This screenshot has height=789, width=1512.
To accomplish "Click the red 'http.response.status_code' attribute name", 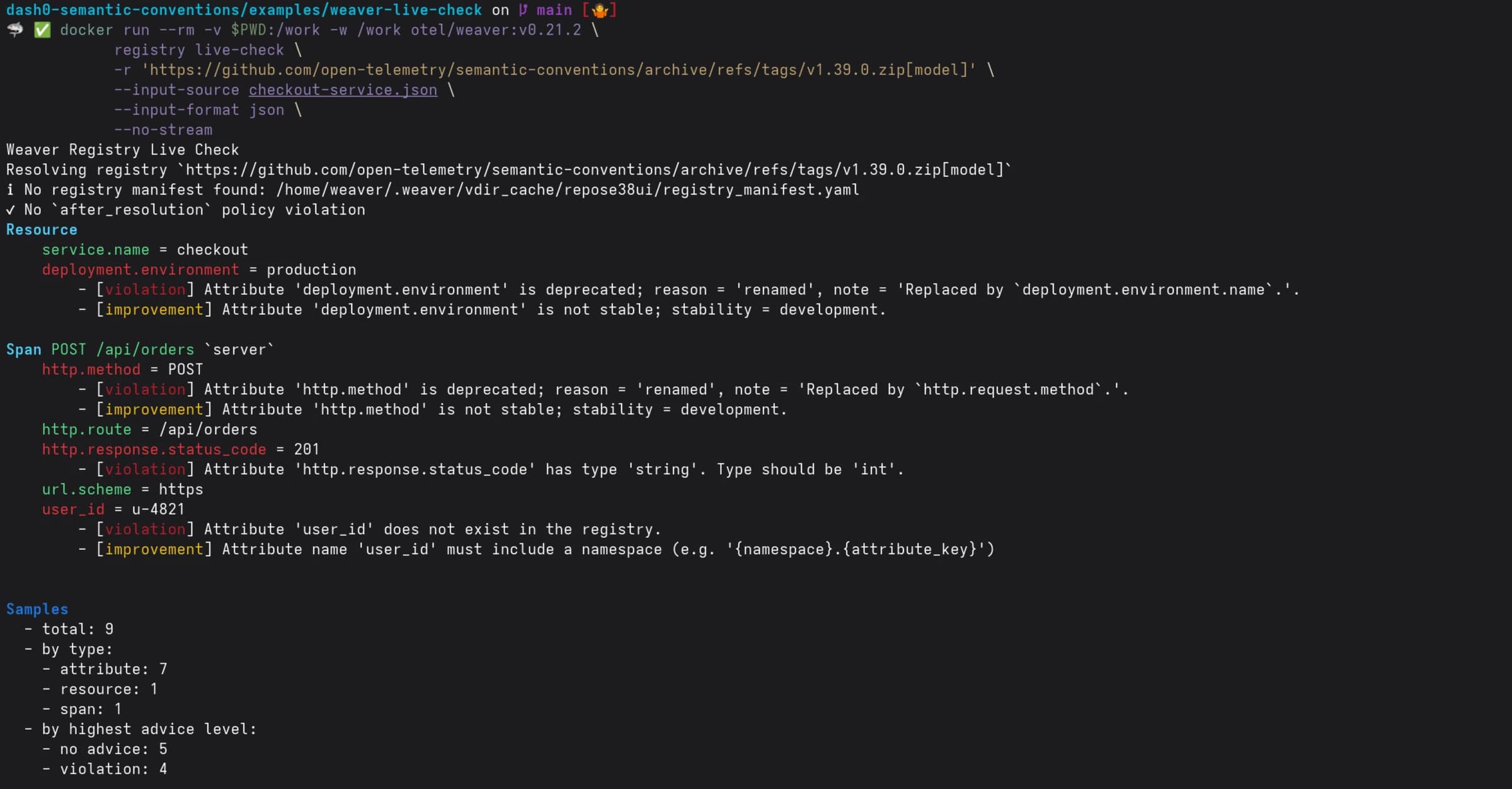I will tap(154, 450).
